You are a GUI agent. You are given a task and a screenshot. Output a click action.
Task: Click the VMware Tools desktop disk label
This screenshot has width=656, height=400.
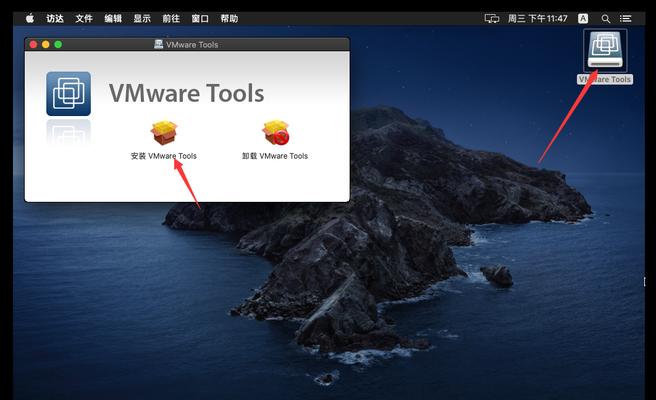point(605,79)
